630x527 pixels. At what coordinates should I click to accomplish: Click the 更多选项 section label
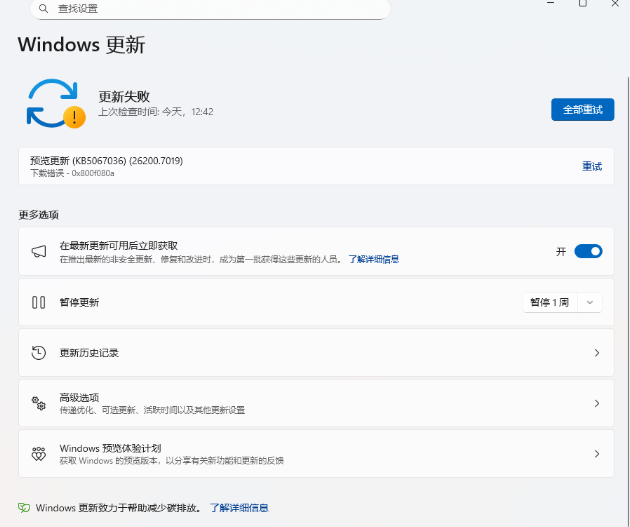coord(39,215)
